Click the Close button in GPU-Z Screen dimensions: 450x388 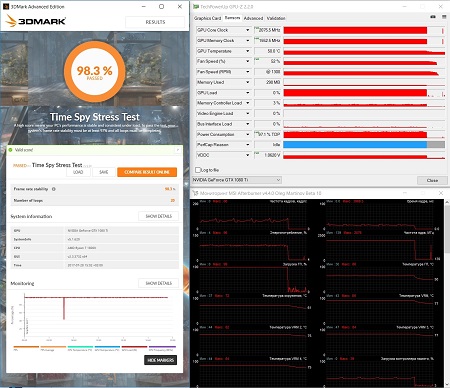(x=432, y=180)
